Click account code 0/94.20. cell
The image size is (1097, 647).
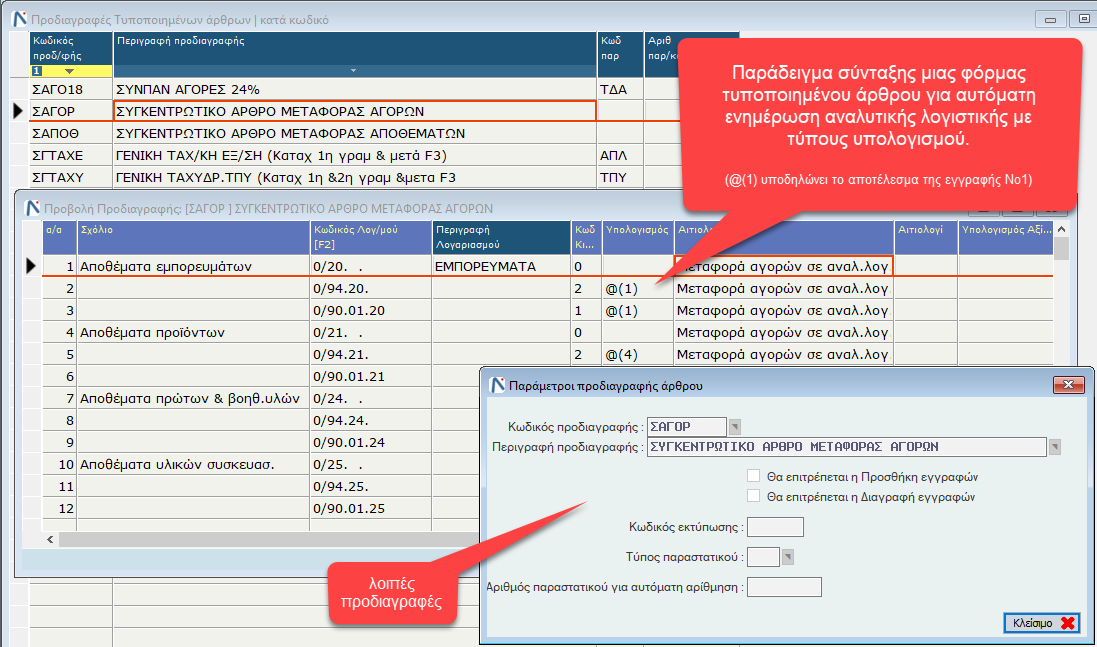(371, 288)
